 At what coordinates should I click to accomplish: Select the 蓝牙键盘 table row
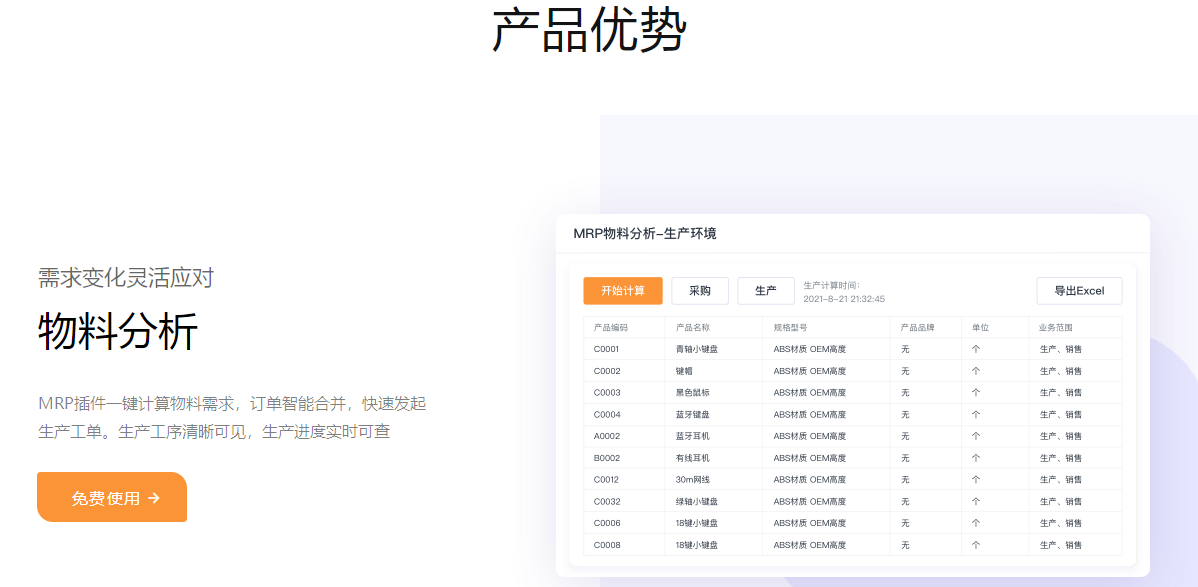pos(694,414)
